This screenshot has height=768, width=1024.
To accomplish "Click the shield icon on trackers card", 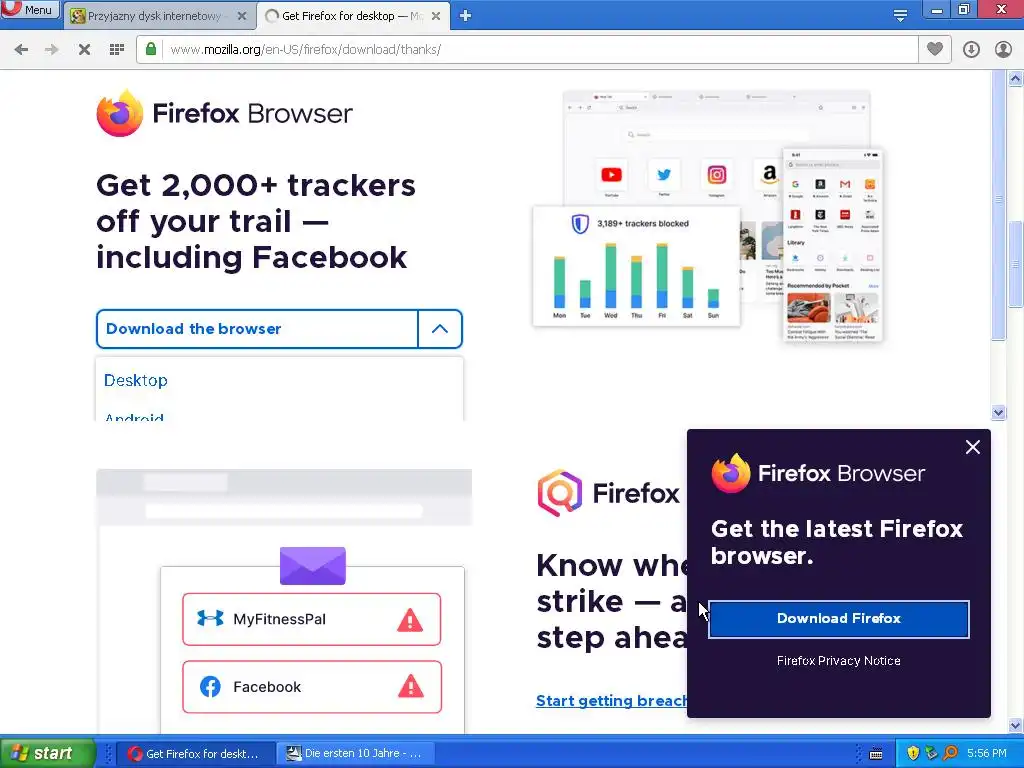I will 580,224.
